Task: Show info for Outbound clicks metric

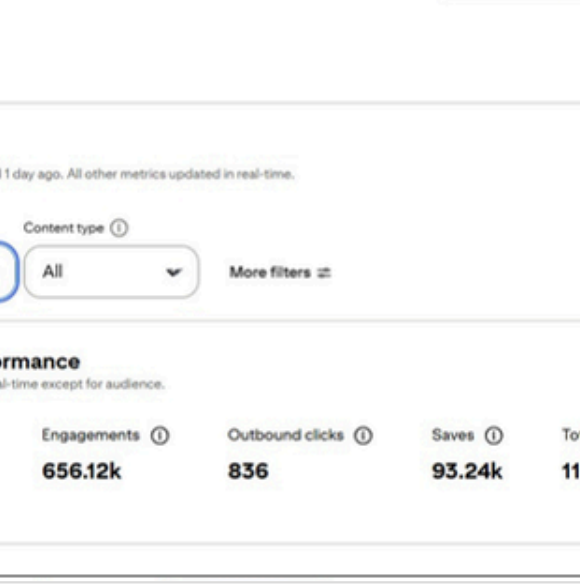Action: 363,435
